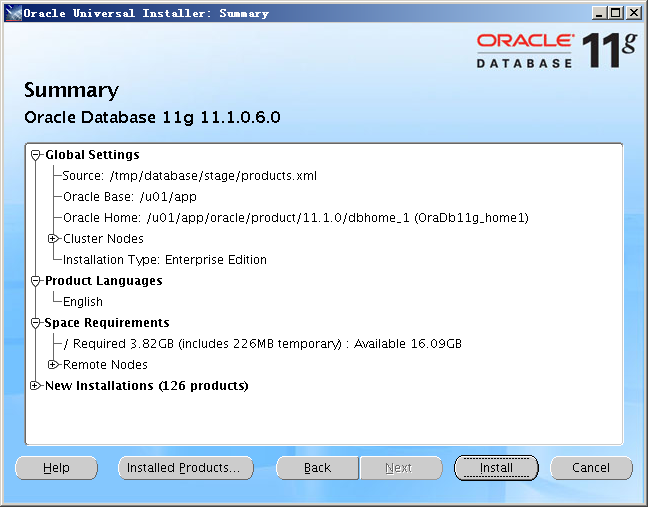Expand the Remote Nodes tree node
The height and width of the screenshot is (507, 648).
[54, 365]
